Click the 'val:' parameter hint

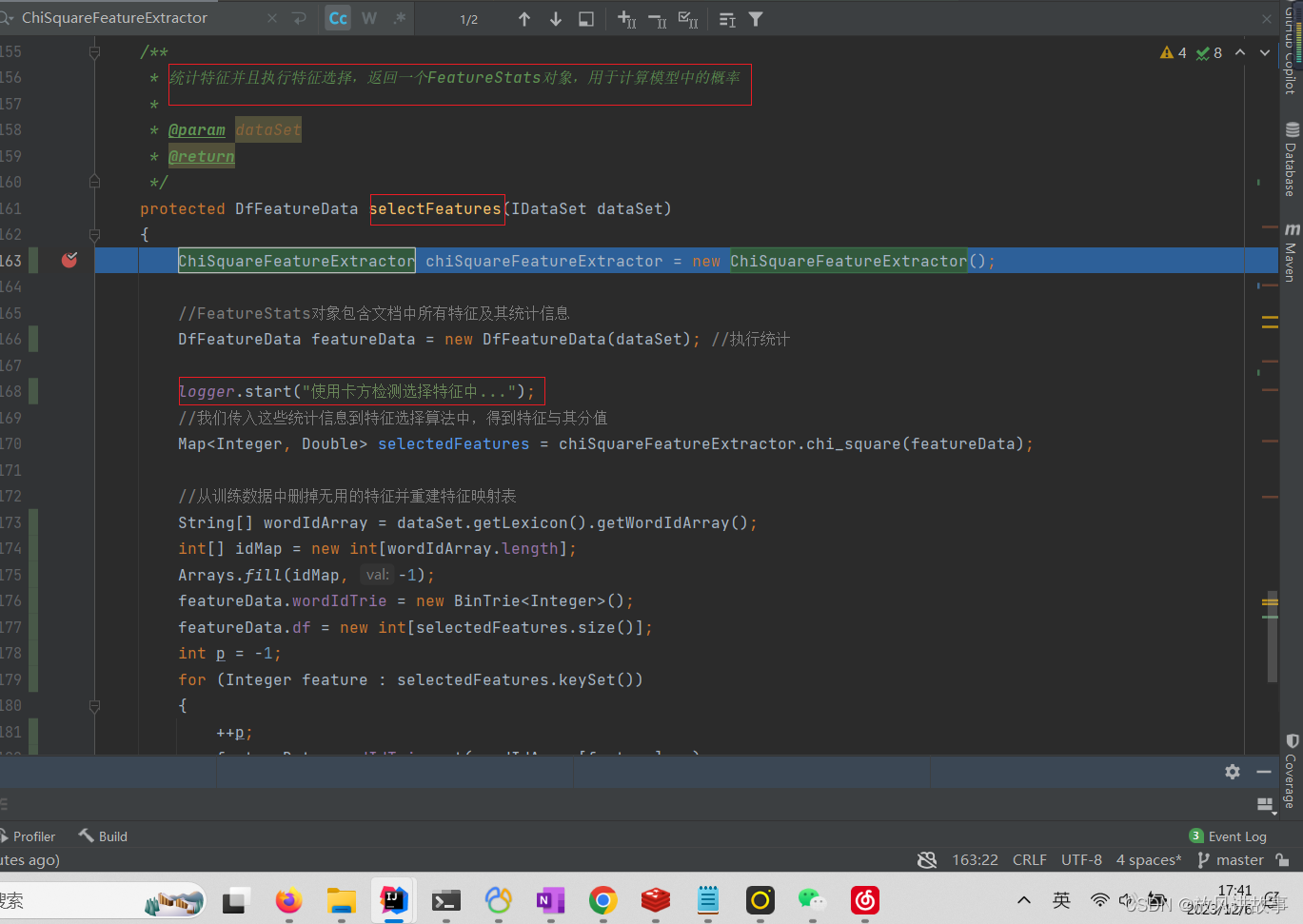[378, 575]
